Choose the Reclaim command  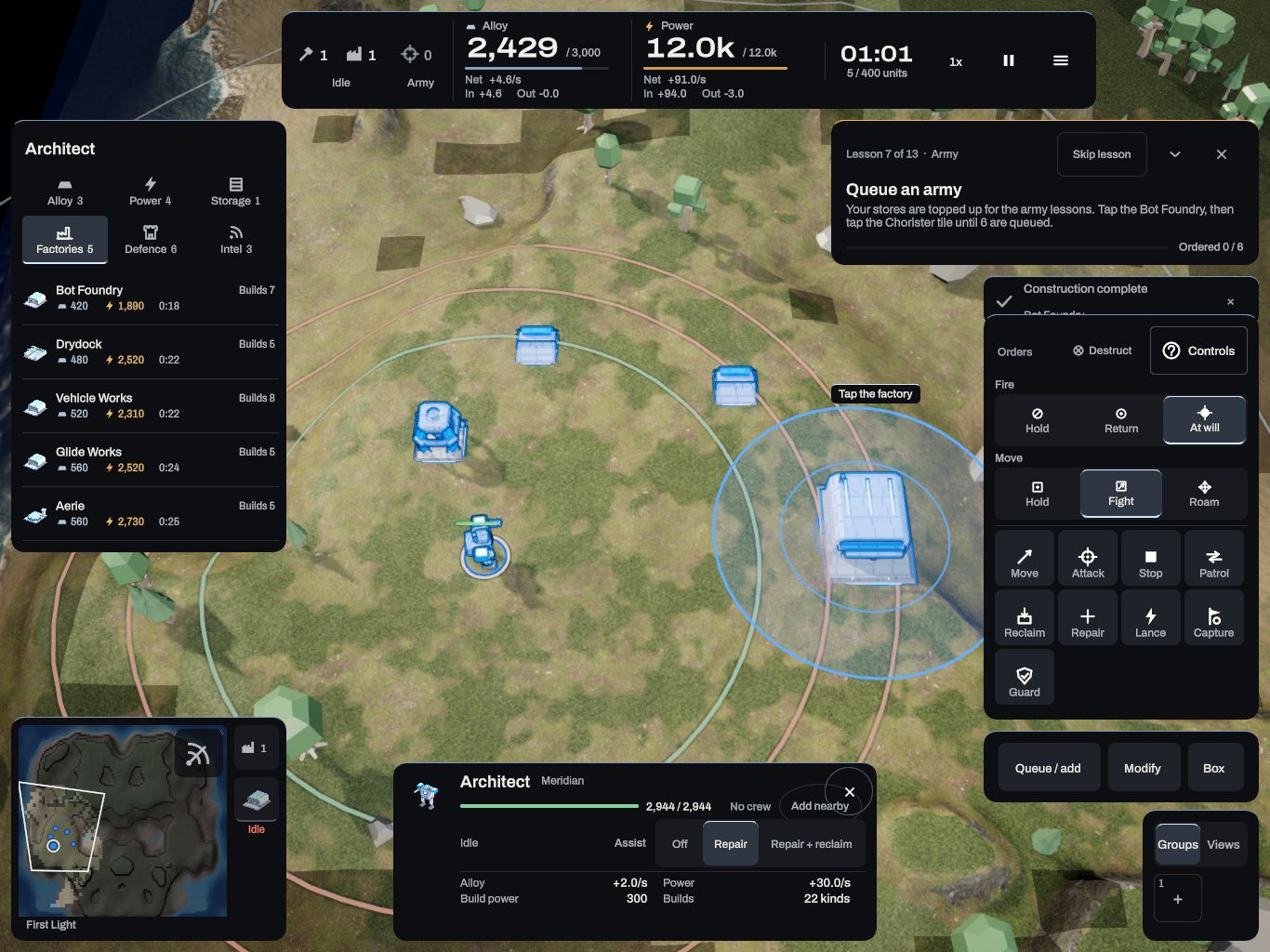click(x=1024, y=617)
